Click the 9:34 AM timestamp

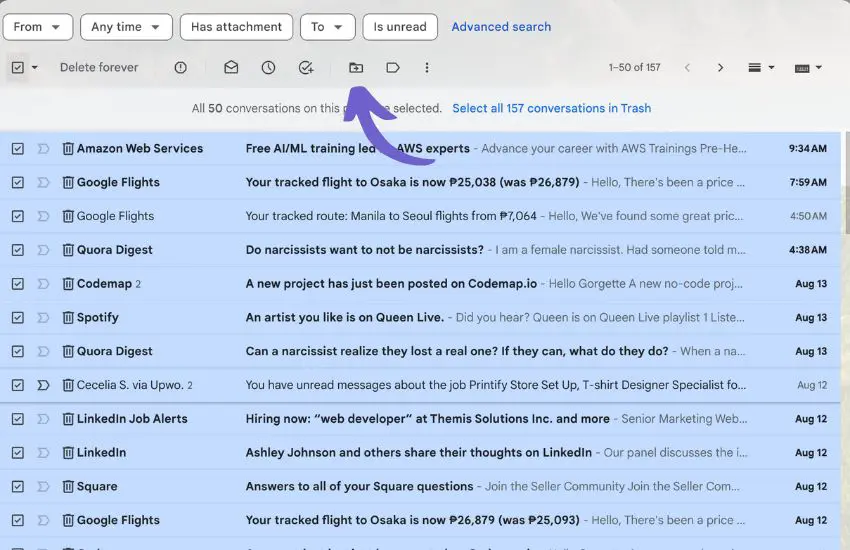point(807,148)
